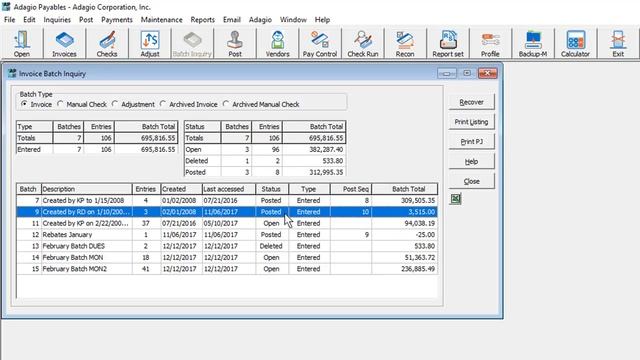Click the Deleted status summary row

coord(265,161)
